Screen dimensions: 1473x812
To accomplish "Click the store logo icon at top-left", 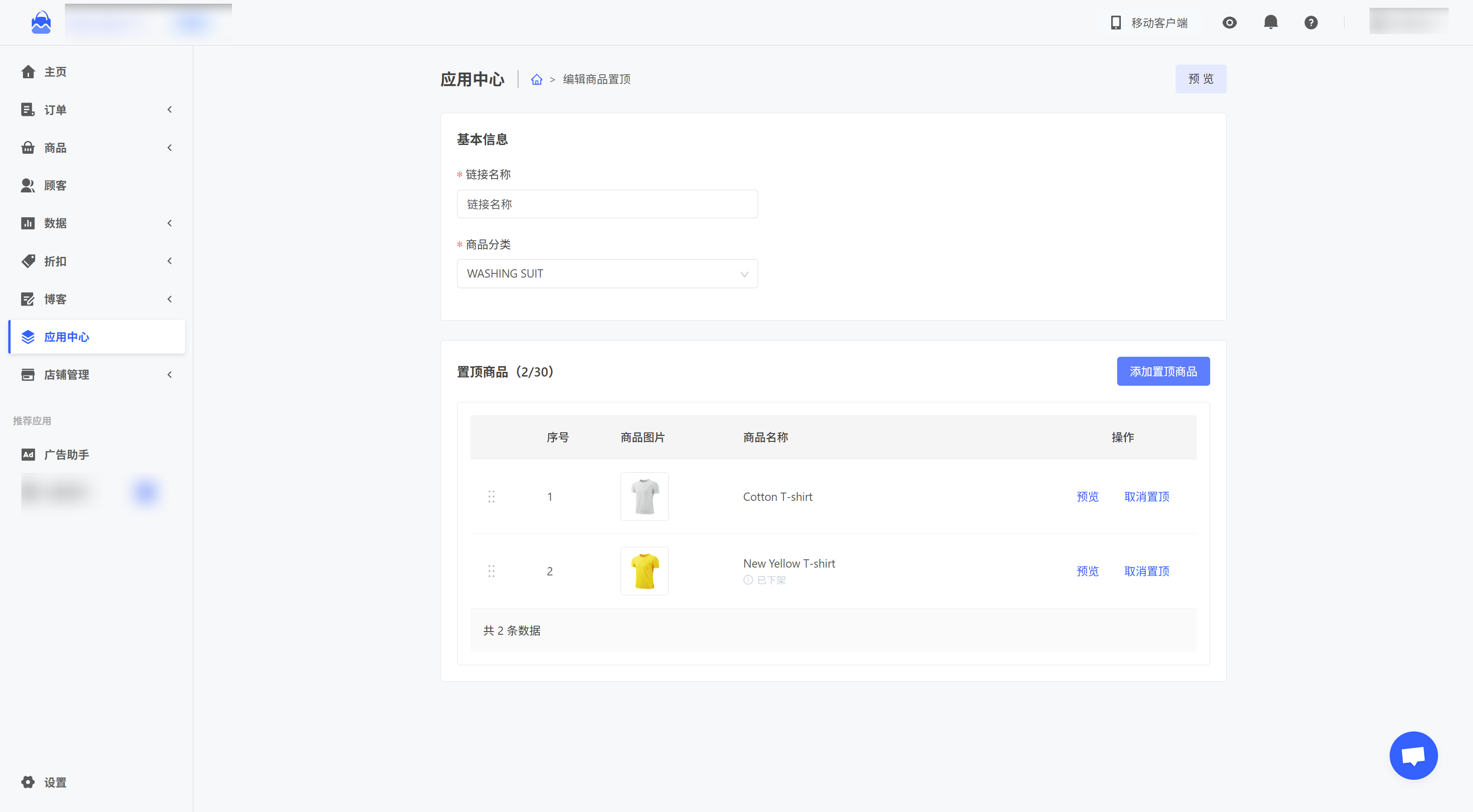I will (x=41, y=22).
